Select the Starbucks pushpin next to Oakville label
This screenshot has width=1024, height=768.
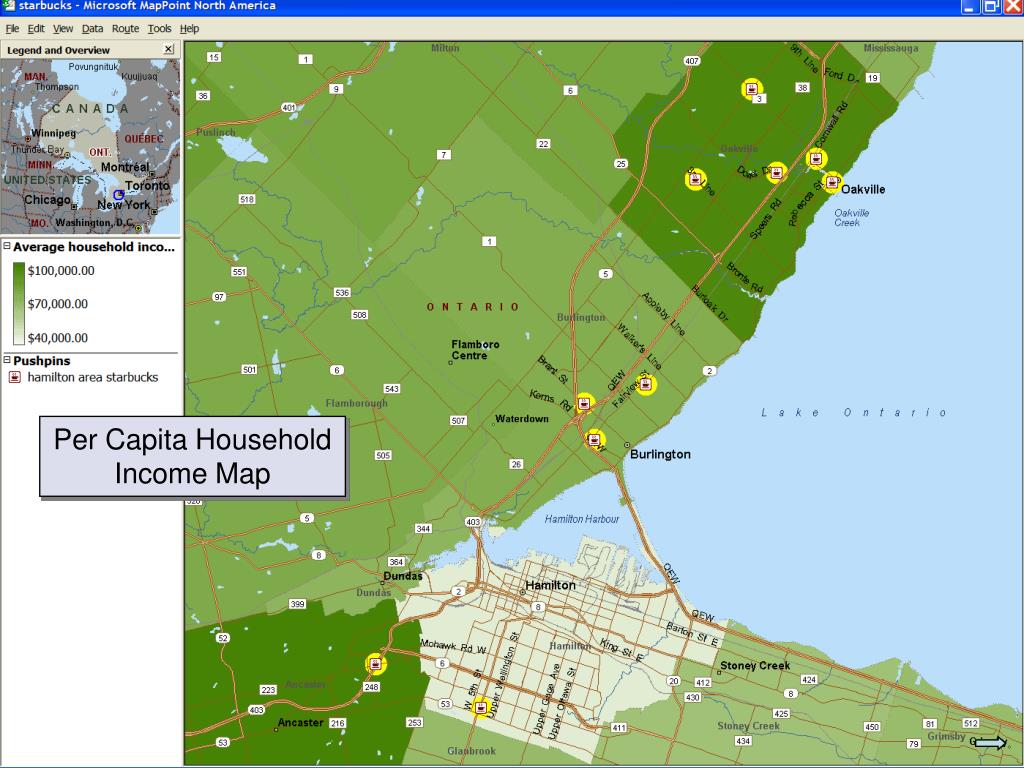tap(831, 182)
